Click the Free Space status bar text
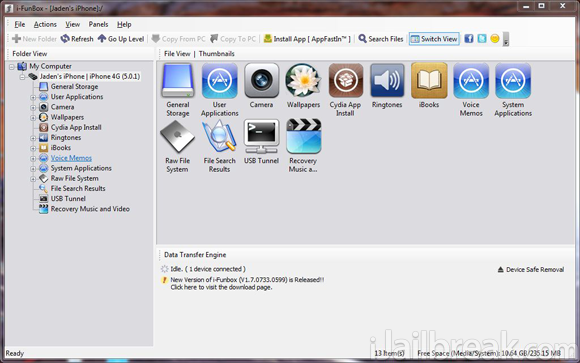The height and width of the screenshot is (363, 580). pyautogui.click(x=489, y=353)
